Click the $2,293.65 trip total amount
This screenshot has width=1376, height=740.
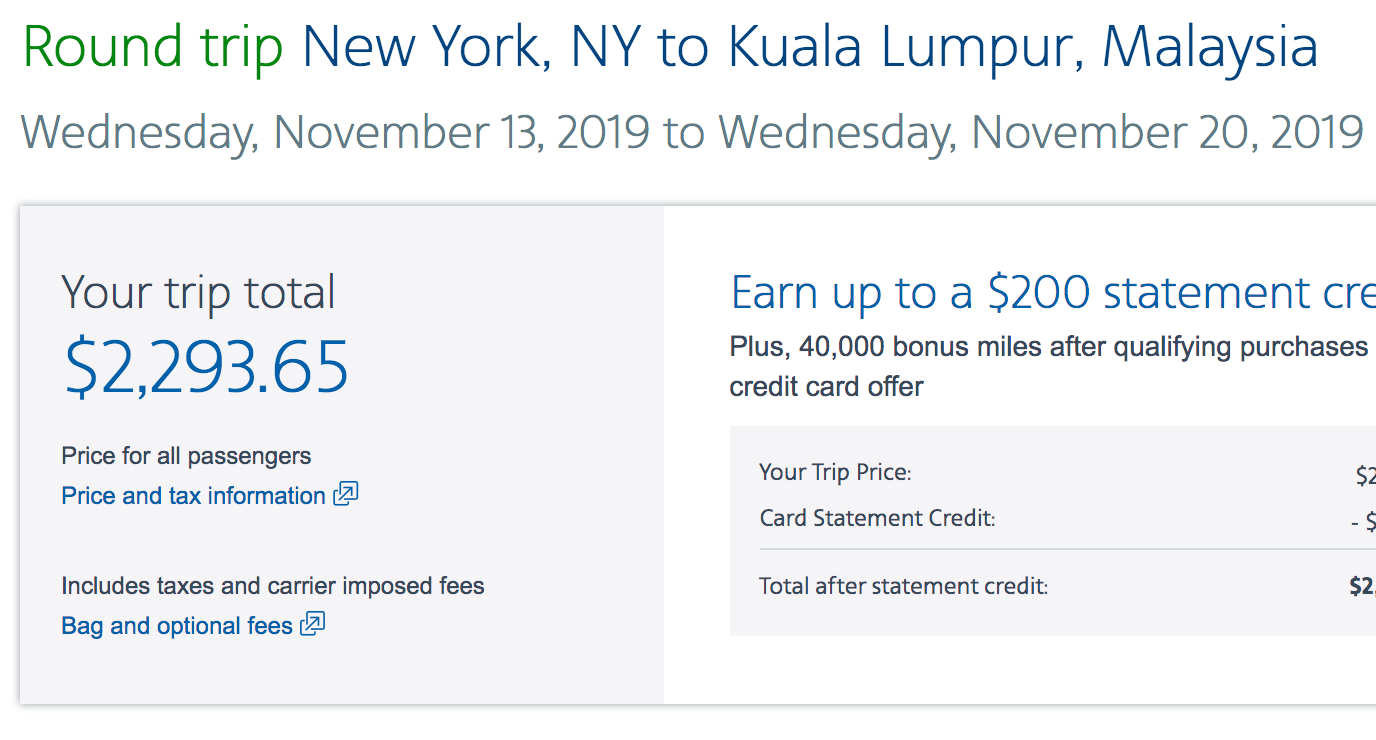206,366
